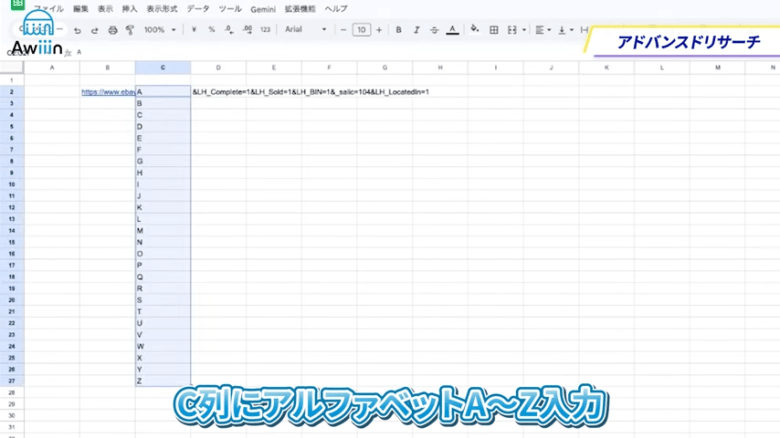Click the cell containing letter Z
The height and width of the screenshot is (438, 780).
(x=163, y=381)
